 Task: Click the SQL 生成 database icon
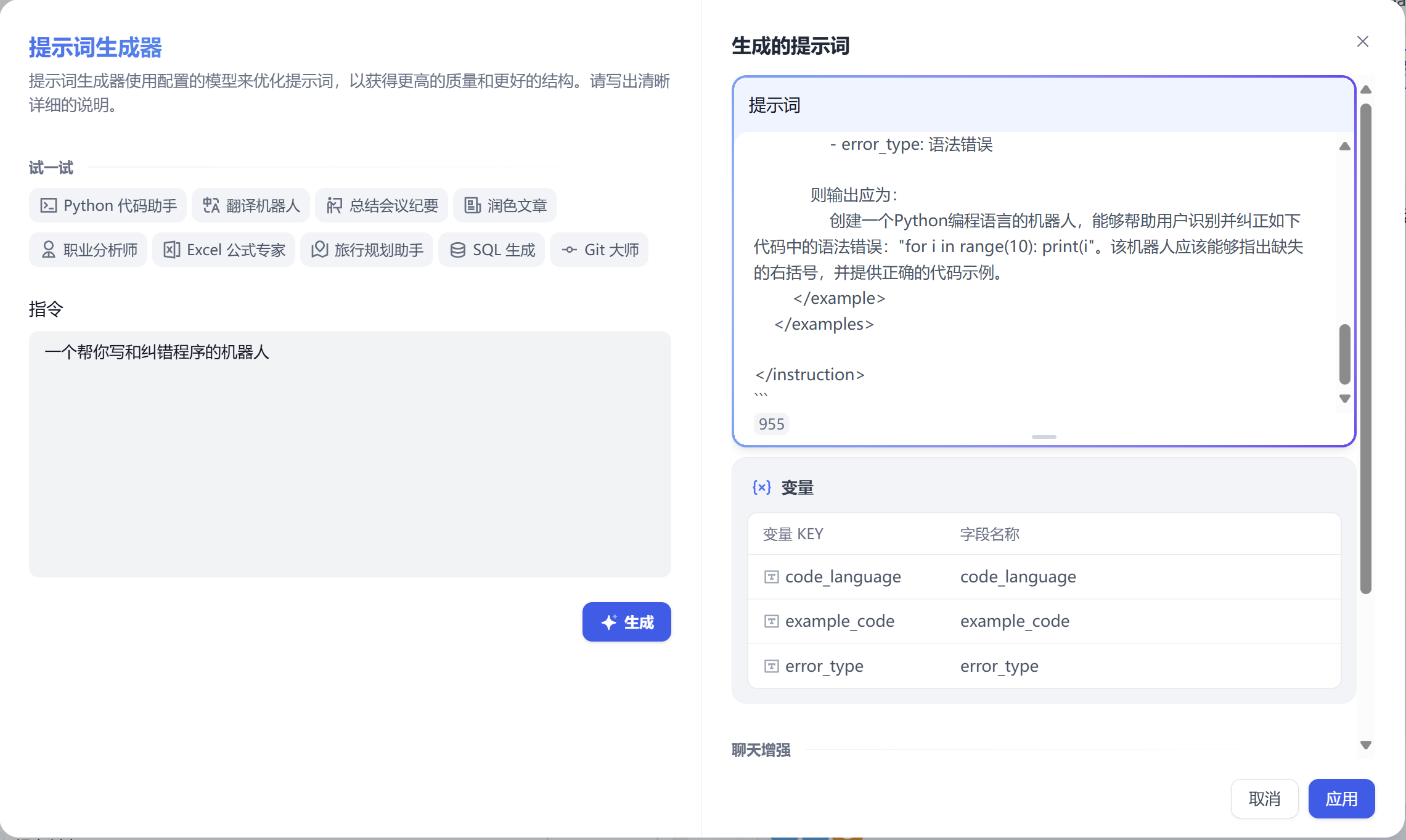pyautogui.click(x=457, y=250)
